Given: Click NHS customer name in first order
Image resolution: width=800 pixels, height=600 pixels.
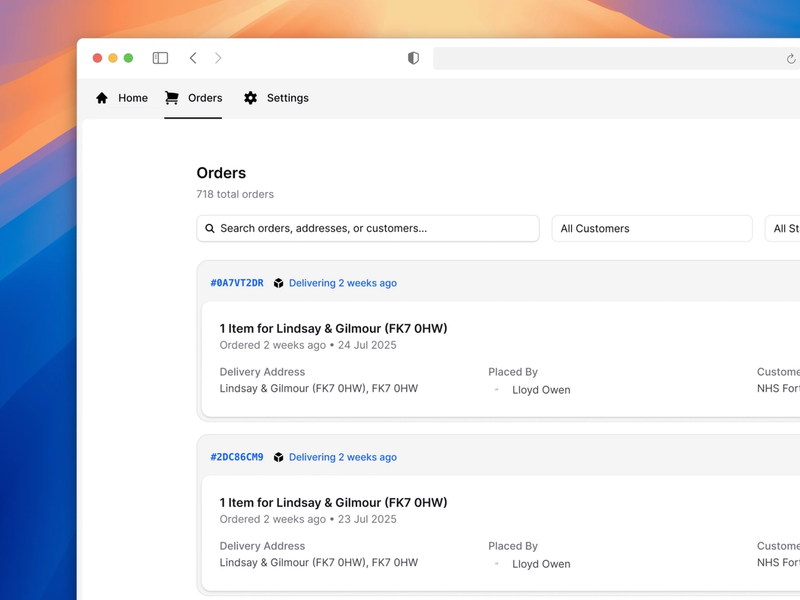Looking at the screenshot, I should [x=778, y=388].
